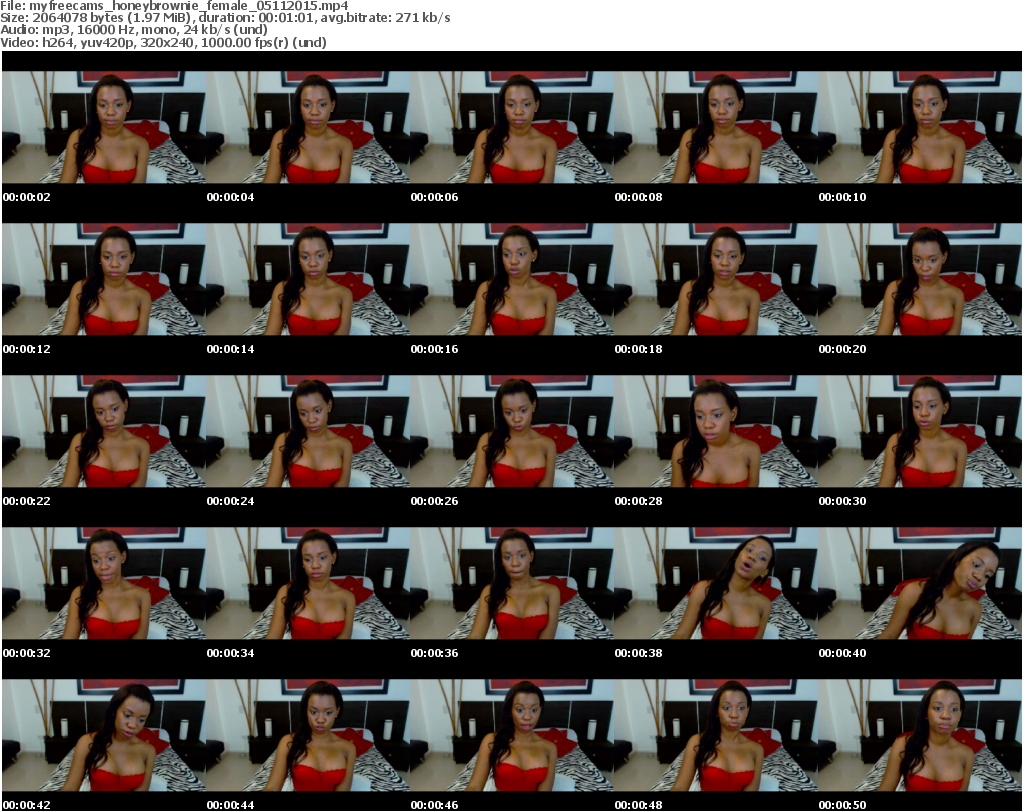Click the Size and duration info line
The image size is (1024, 811).
tap(225, 18)
